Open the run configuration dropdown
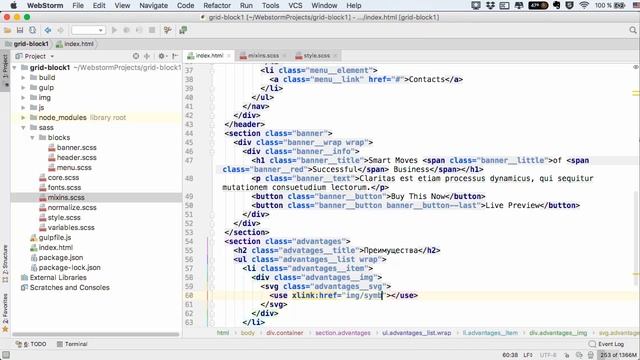Image resolution: width=640 pixels, height=360 pixels. click(88, 30)
